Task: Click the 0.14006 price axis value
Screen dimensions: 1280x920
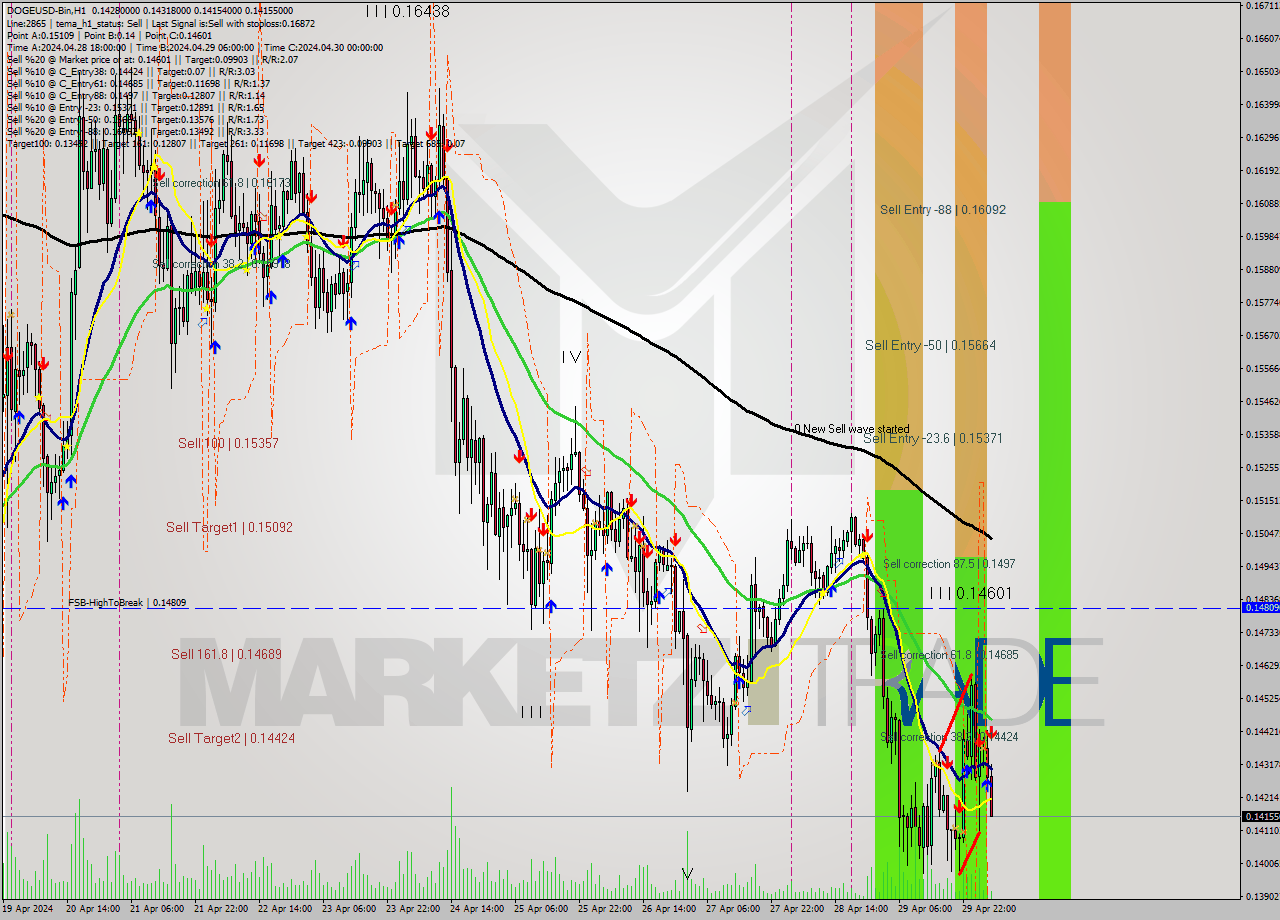Action: tap(1261, 863)
